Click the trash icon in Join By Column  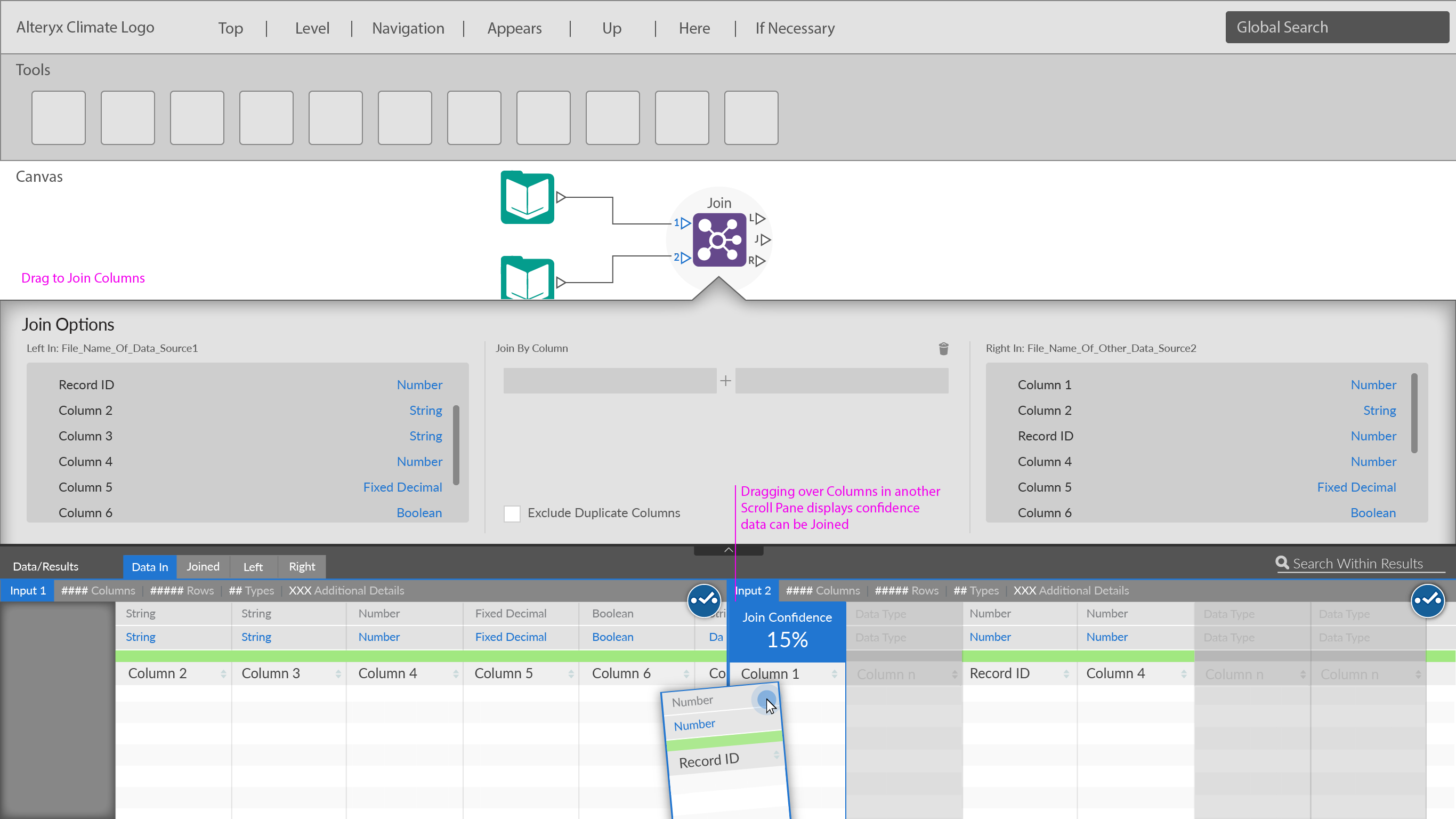click(943, 348)
